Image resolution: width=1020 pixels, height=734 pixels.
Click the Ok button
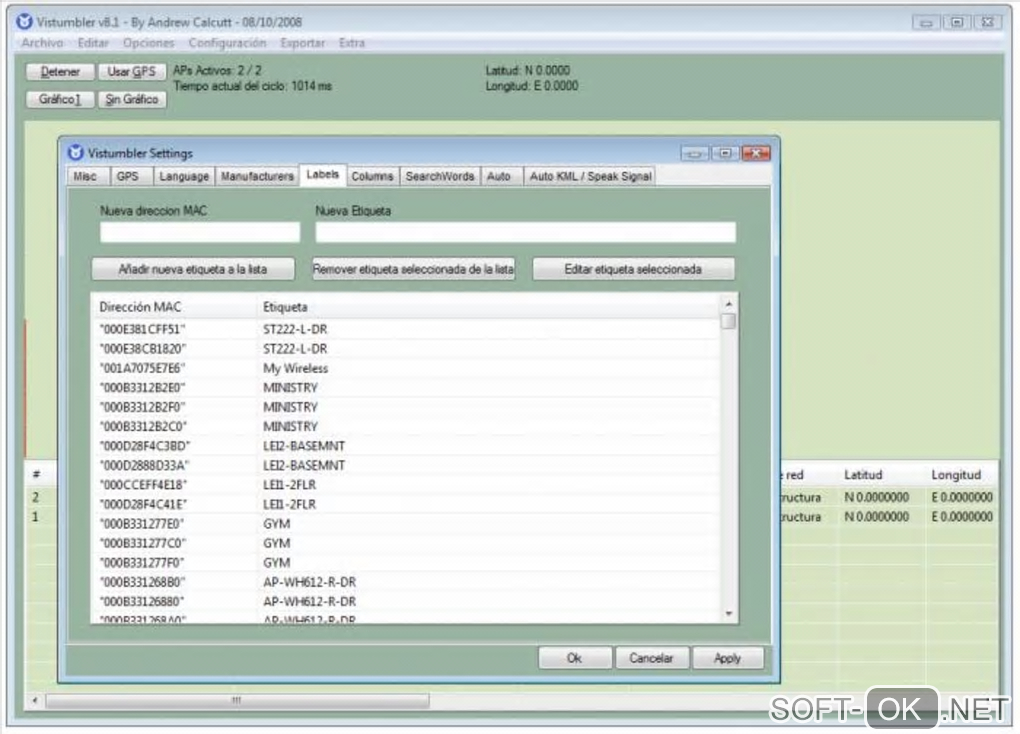point(575,659)
